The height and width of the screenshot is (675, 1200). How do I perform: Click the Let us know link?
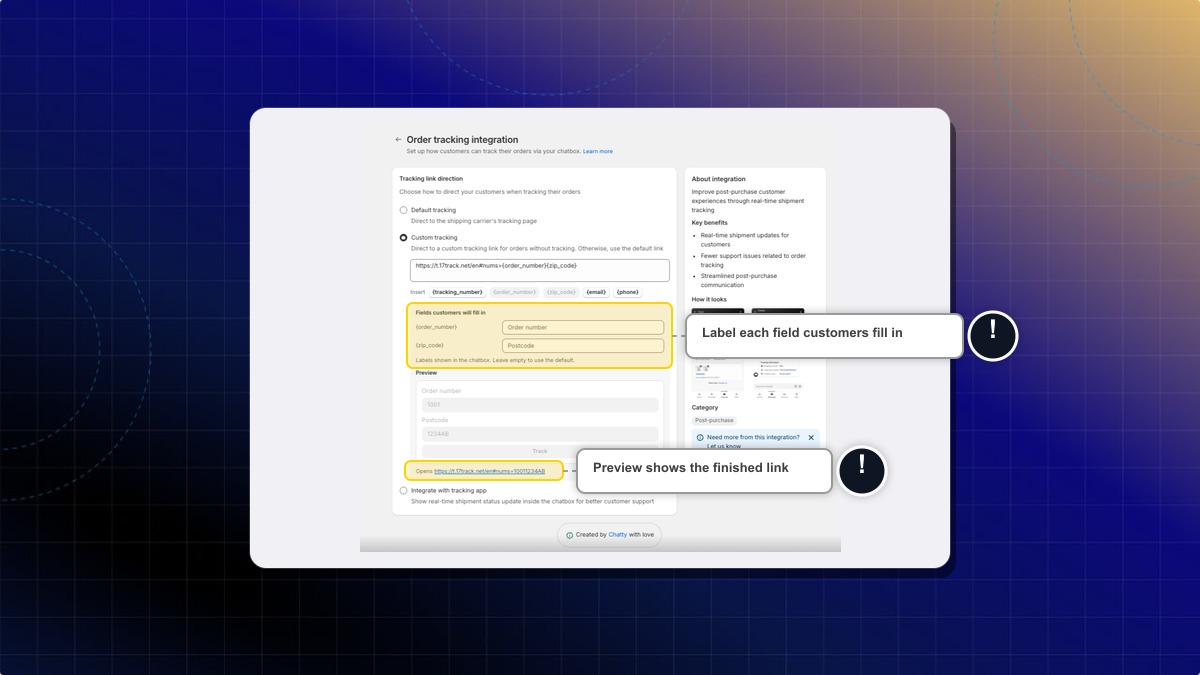click(724, 447)
